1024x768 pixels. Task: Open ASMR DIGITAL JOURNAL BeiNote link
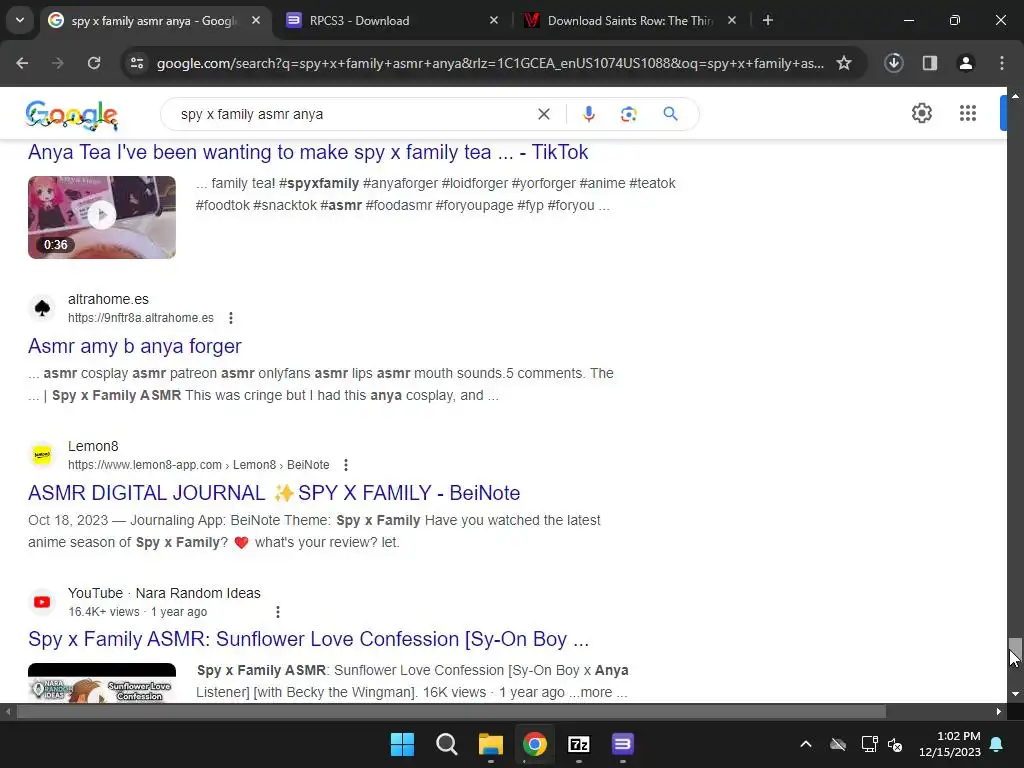(x=274, y=493)
